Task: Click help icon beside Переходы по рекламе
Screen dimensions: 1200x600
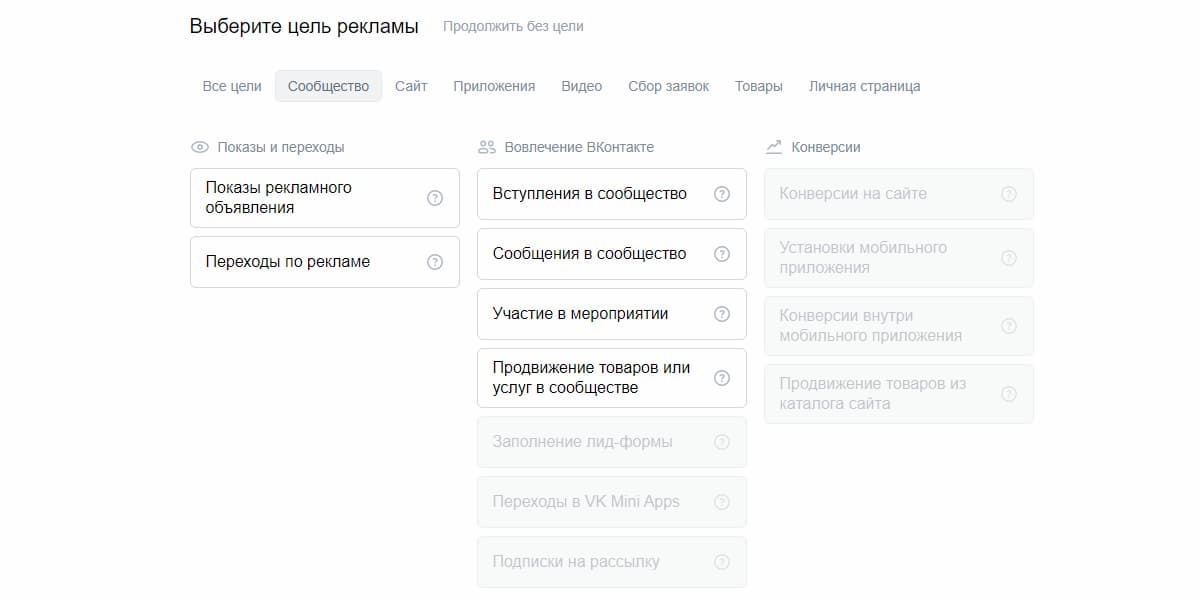Action: [434, 262]
